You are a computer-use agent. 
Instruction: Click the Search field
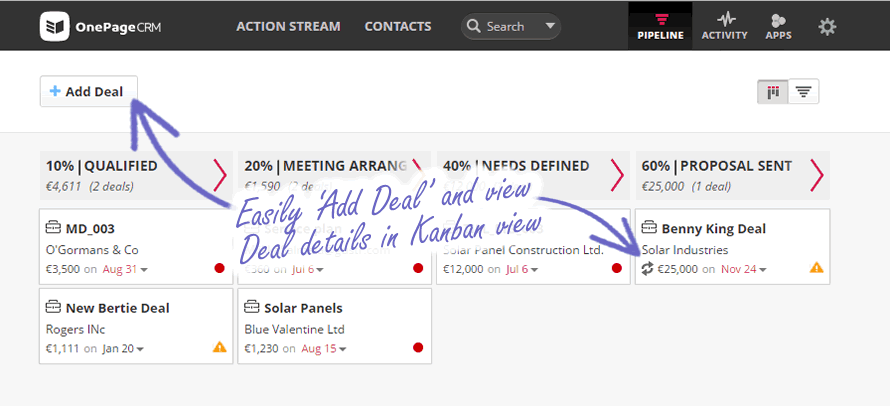tap(511, 27)
